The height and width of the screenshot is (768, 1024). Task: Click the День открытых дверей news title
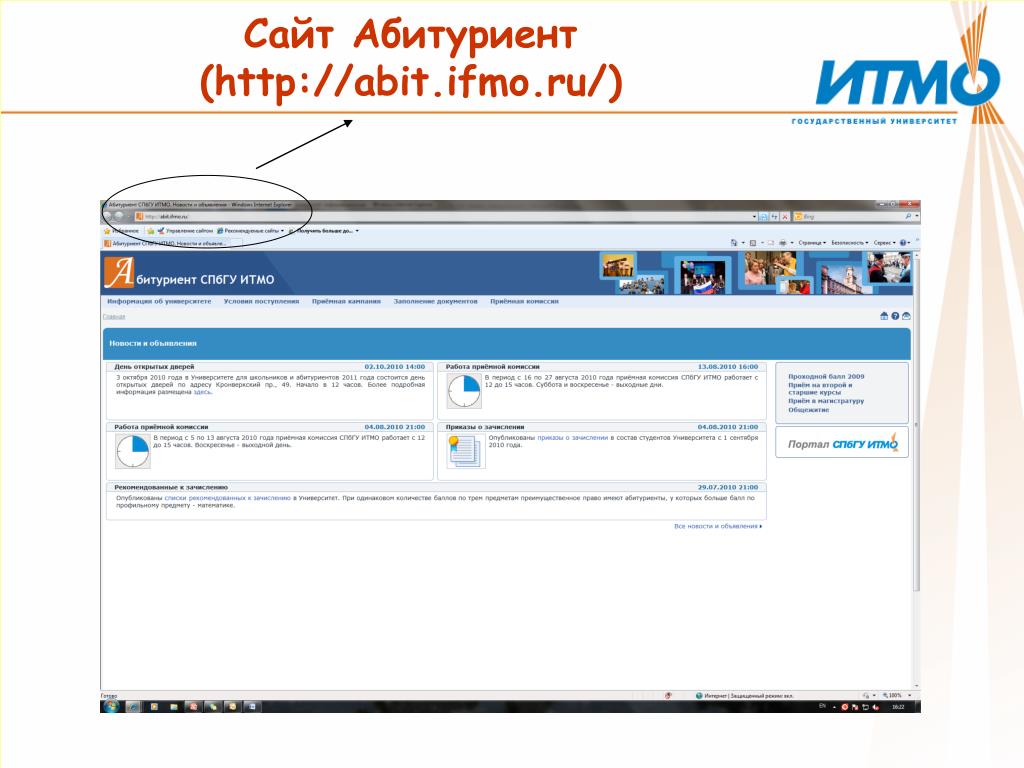click(154, 367)
